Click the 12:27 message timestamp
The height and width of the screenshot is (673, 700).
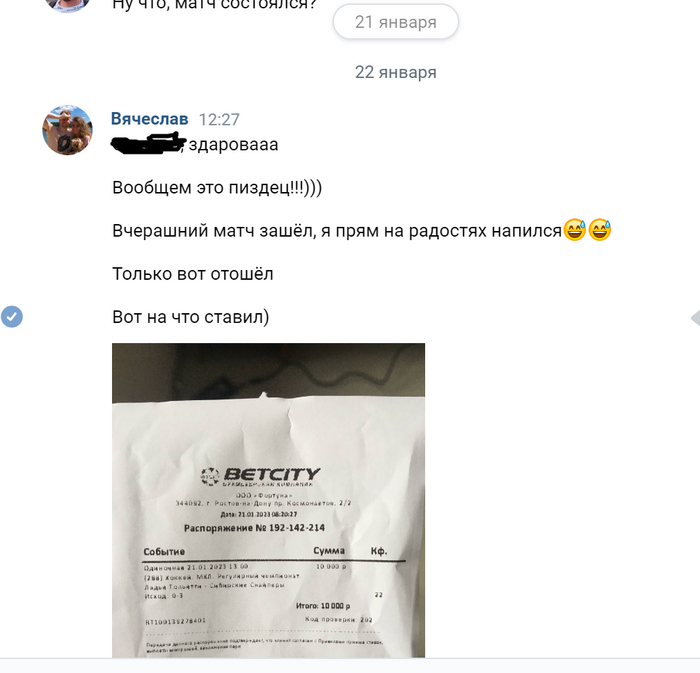219,120
